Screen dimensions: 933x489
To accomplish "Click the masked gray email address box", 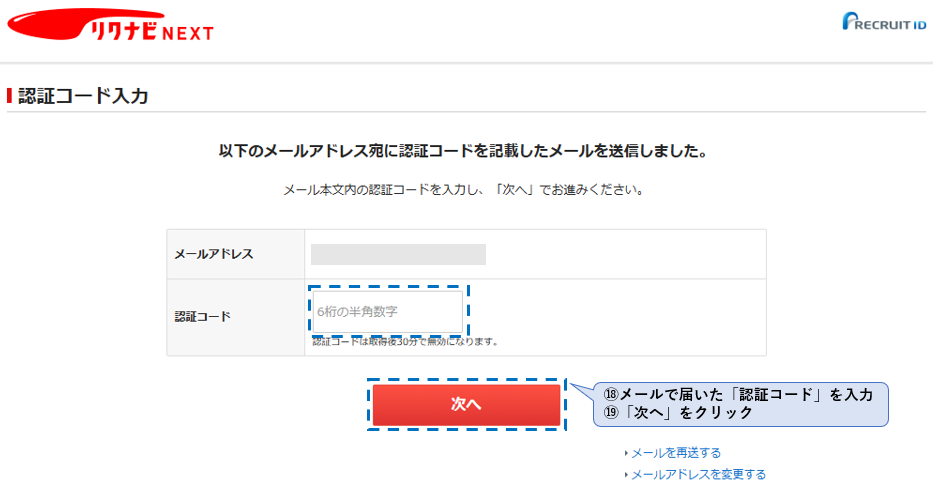I will 398,254.
